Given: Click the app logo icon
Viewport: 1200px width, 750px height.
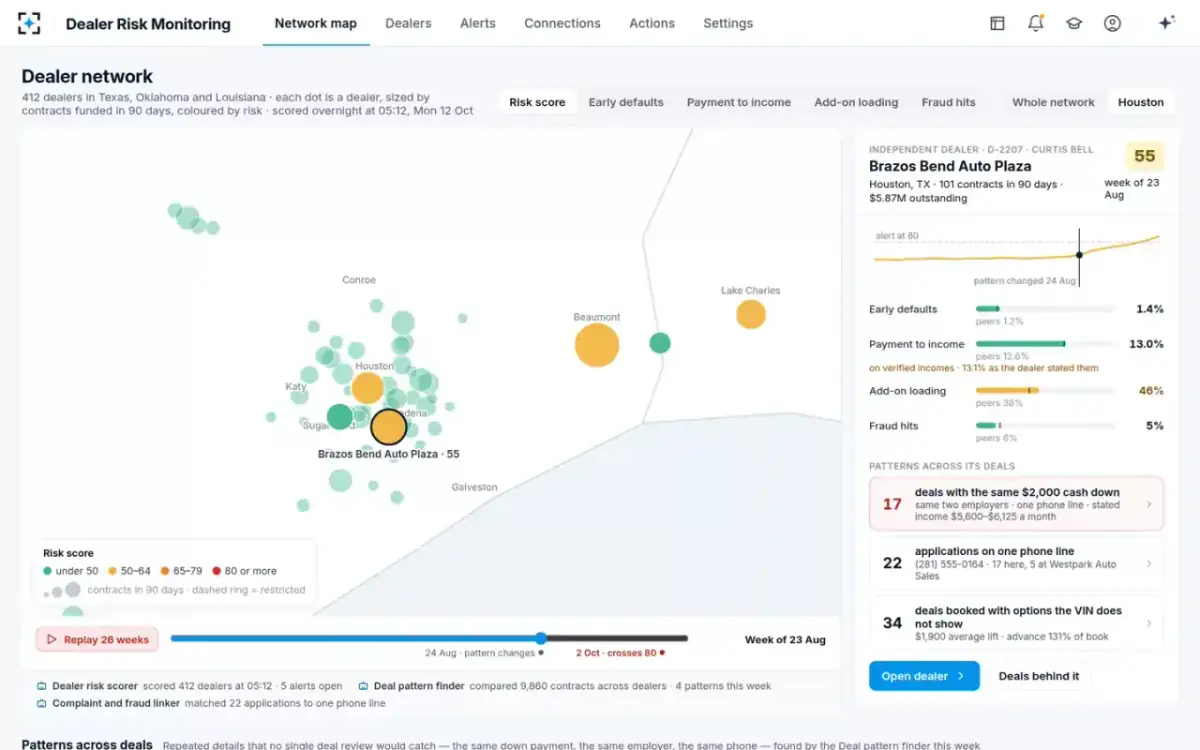Looking at the screenshot, I should [x=30, y=23].
